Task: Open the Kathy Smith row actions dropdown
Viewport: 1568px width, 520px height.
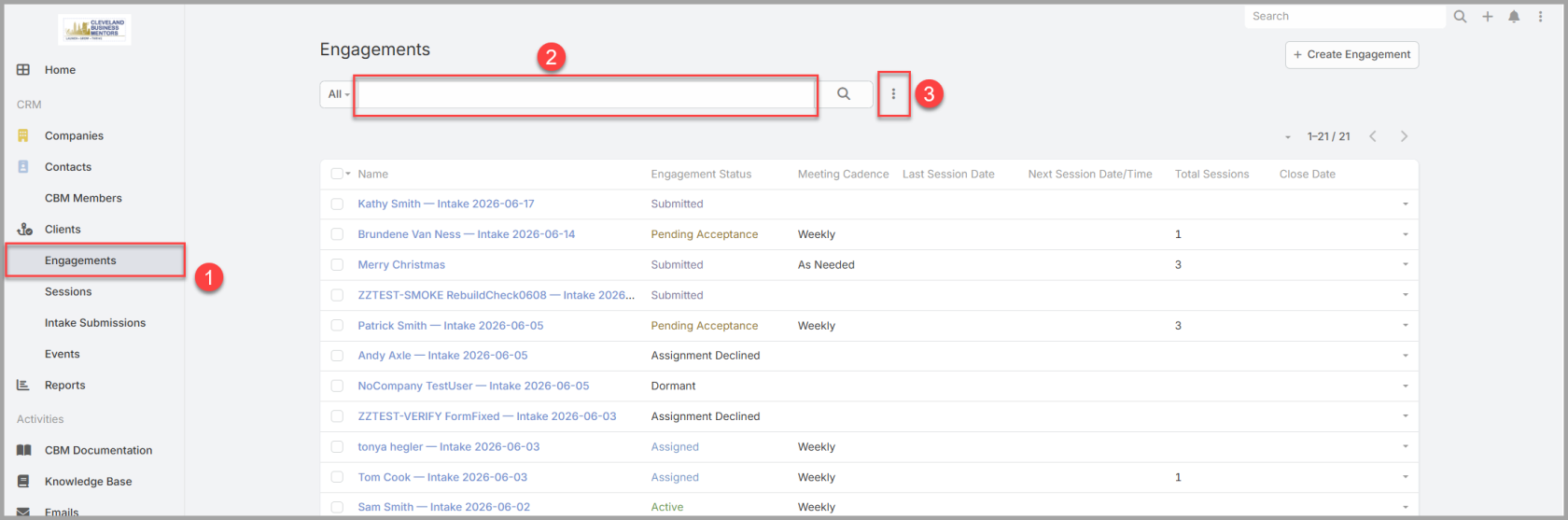Action: [1405, 204]
